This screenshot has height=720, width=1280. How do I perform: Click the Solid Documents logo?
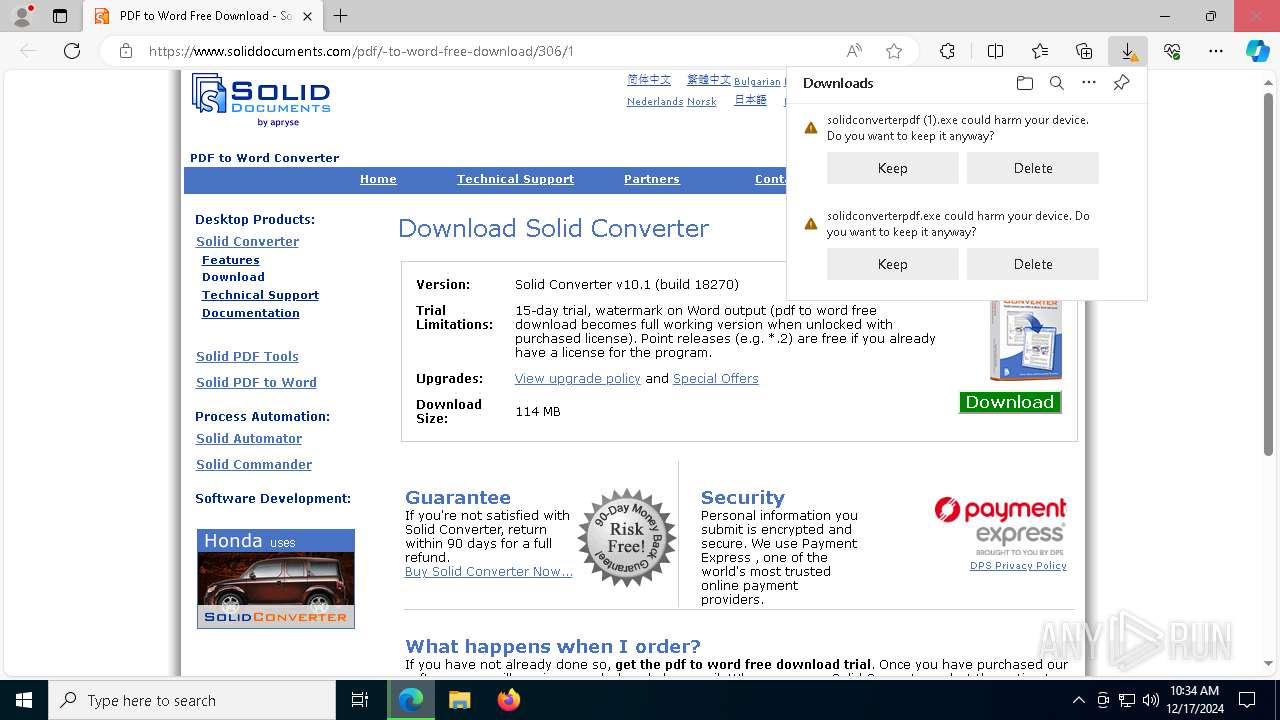(x=261, y=100)
